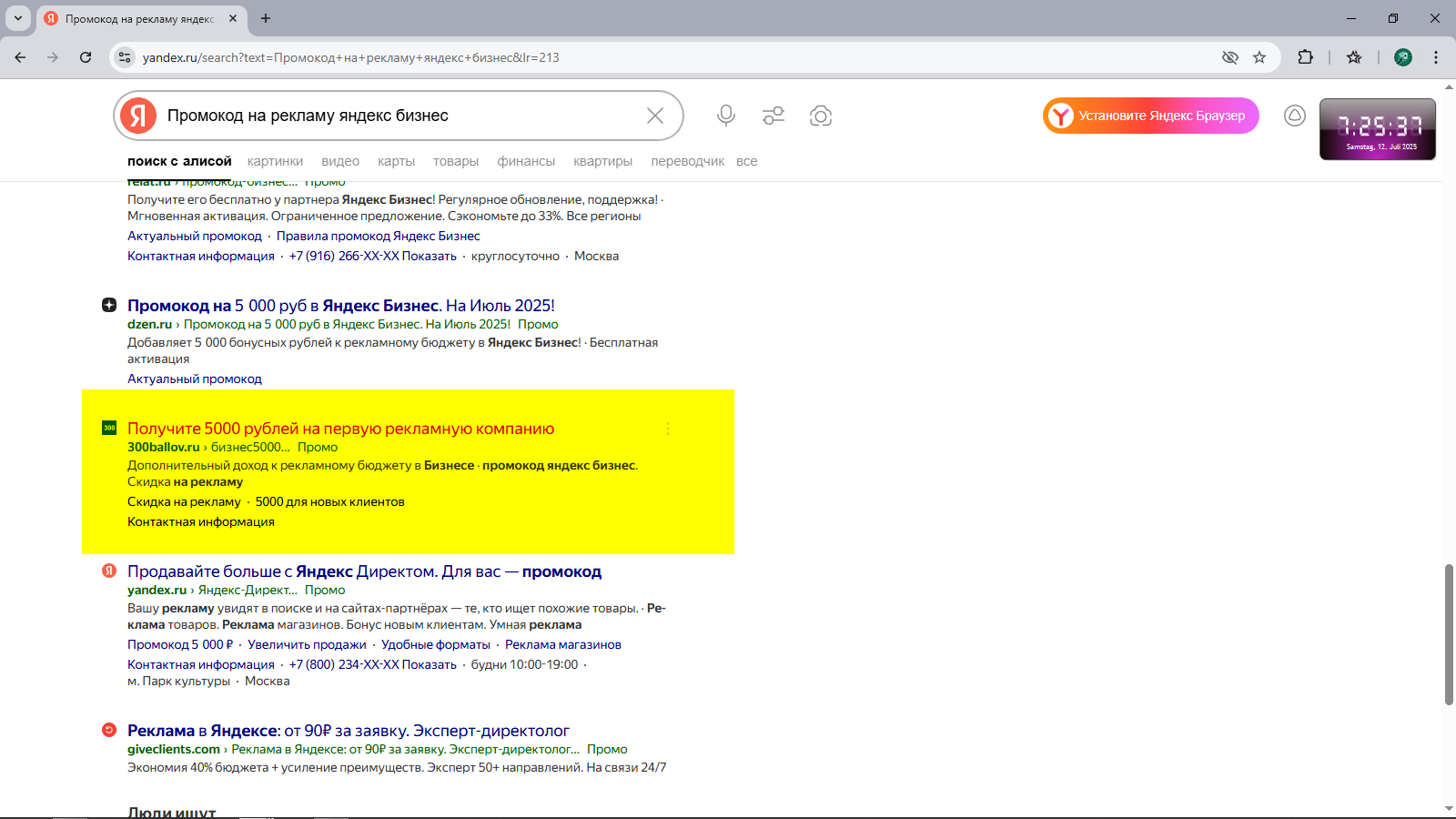Click the tracking protection eye icon
The width and height of the screenshot is (1456, 819).
[x=1230, y=57]
